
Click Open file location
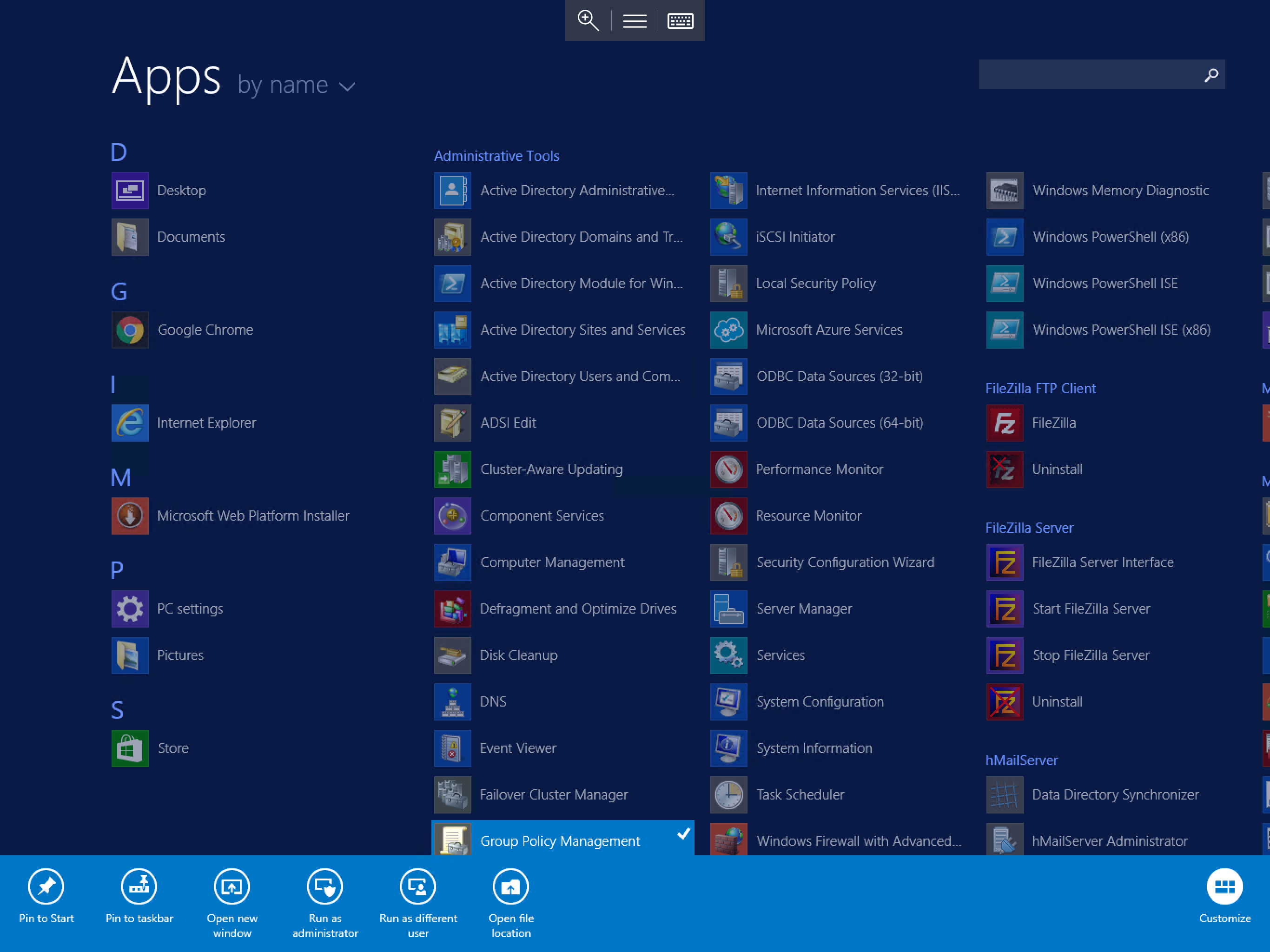point(511,904)
